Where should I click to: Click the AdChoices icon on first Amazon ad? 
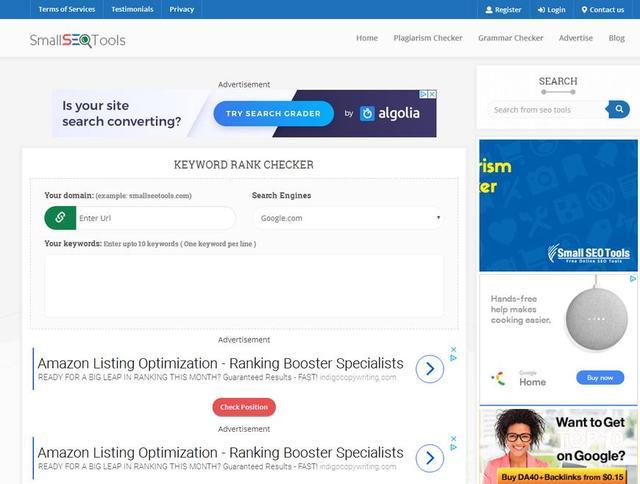(453, 358)
